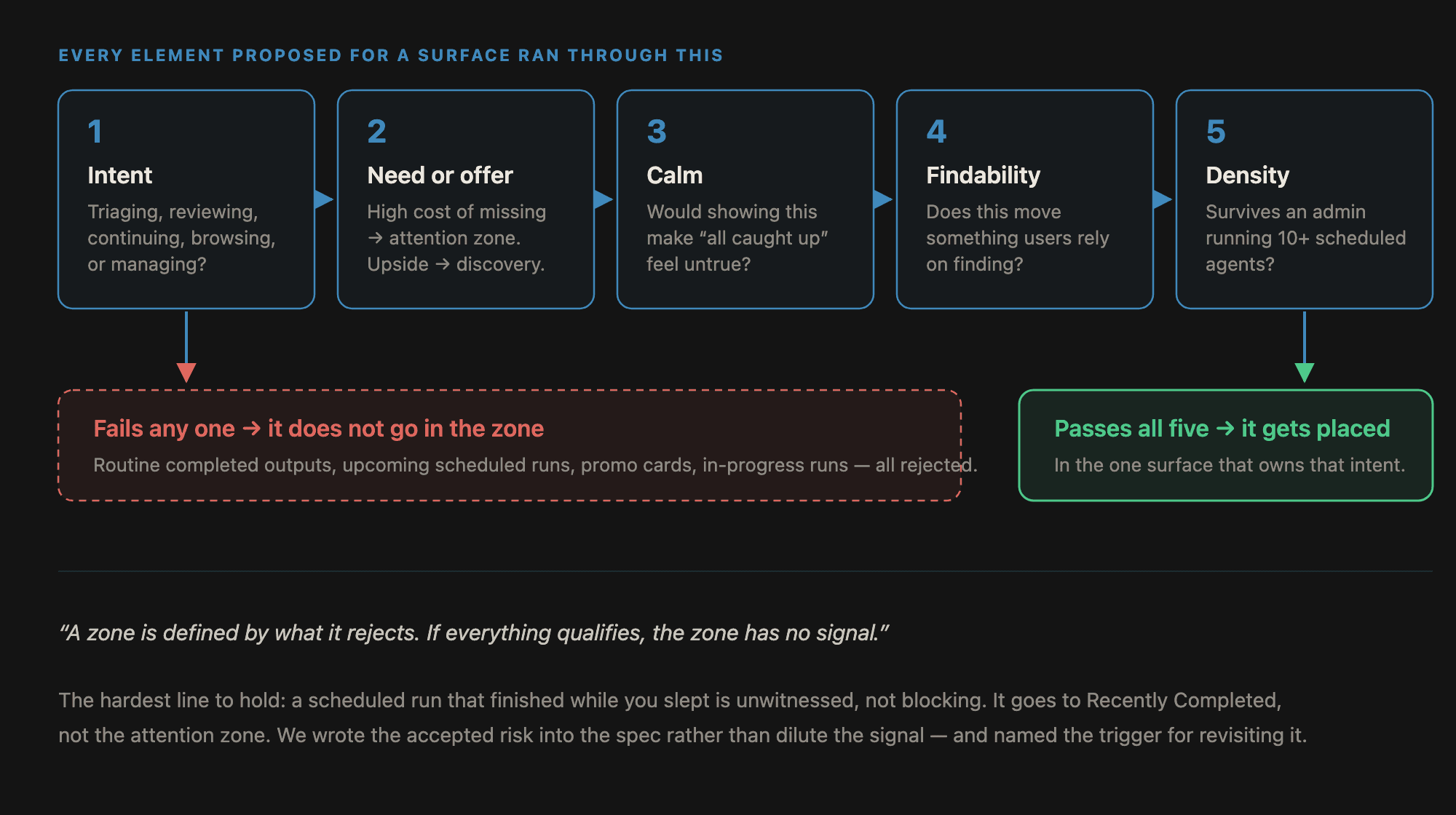Image resolution: width=1456 pixels, height=815 pixels.
Task: Click the green 'Passes all five' heading
Action: coord(1222,429)
